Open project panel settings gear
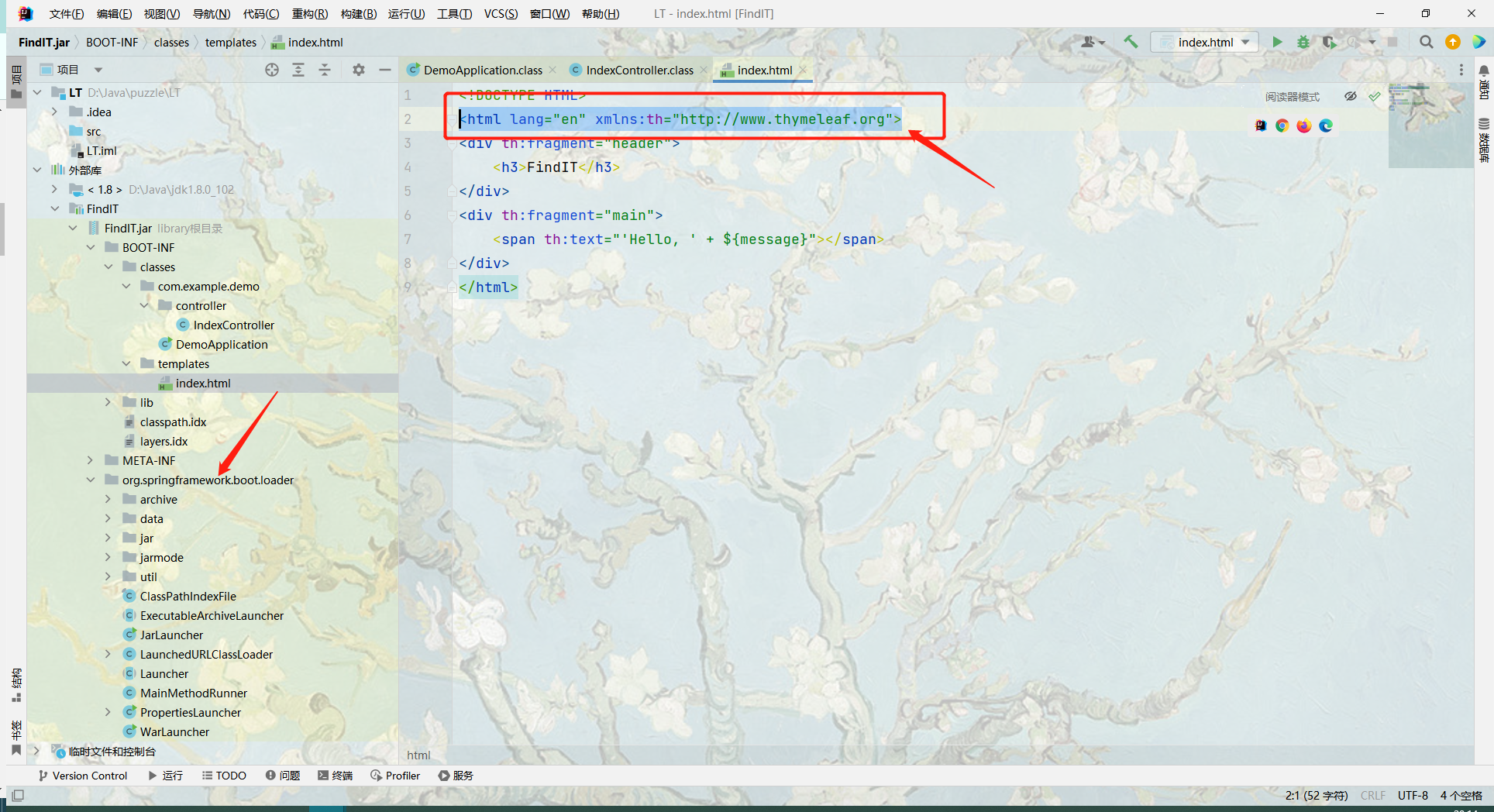Screen dimensions: 1494x812 click(x=358, y=70)
